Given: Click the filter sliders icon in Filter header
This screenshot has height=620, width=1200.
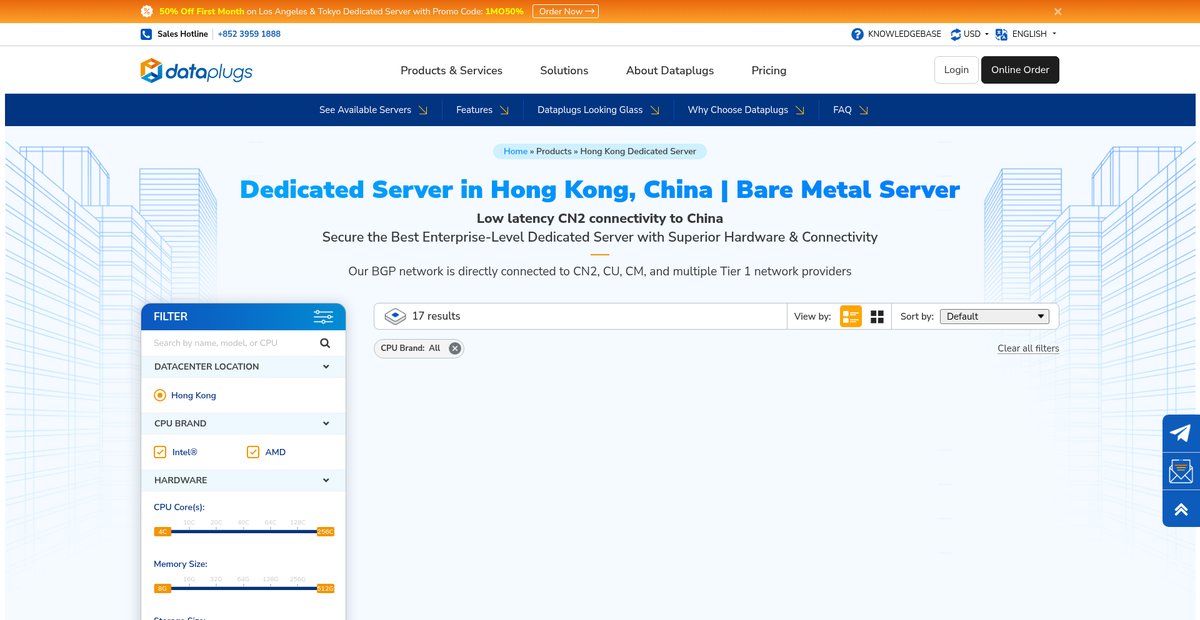Looking at the screenshot, I should [323, 316].
